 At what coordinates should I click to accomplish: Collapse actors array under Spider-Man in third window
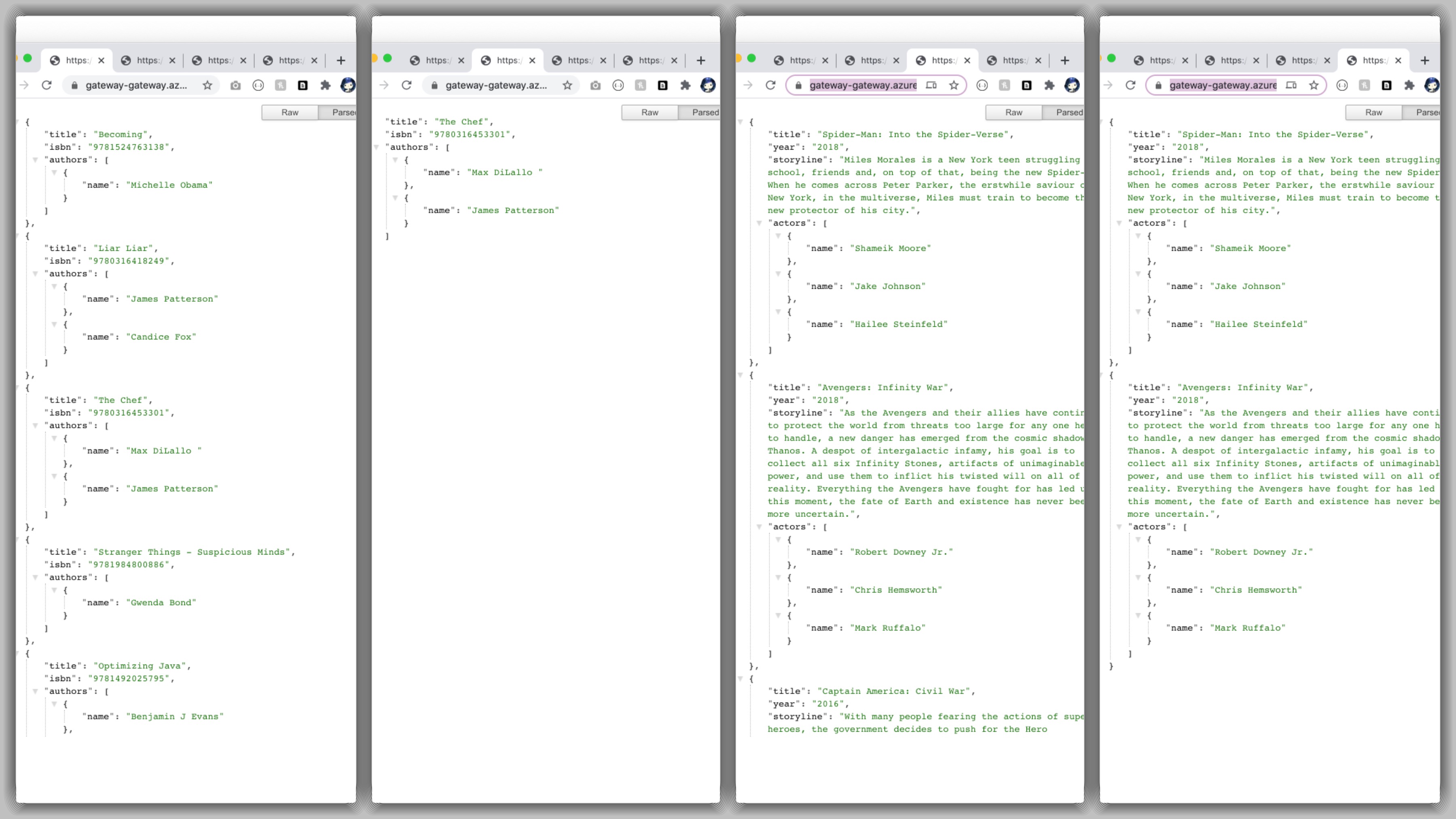click(759, 223)
